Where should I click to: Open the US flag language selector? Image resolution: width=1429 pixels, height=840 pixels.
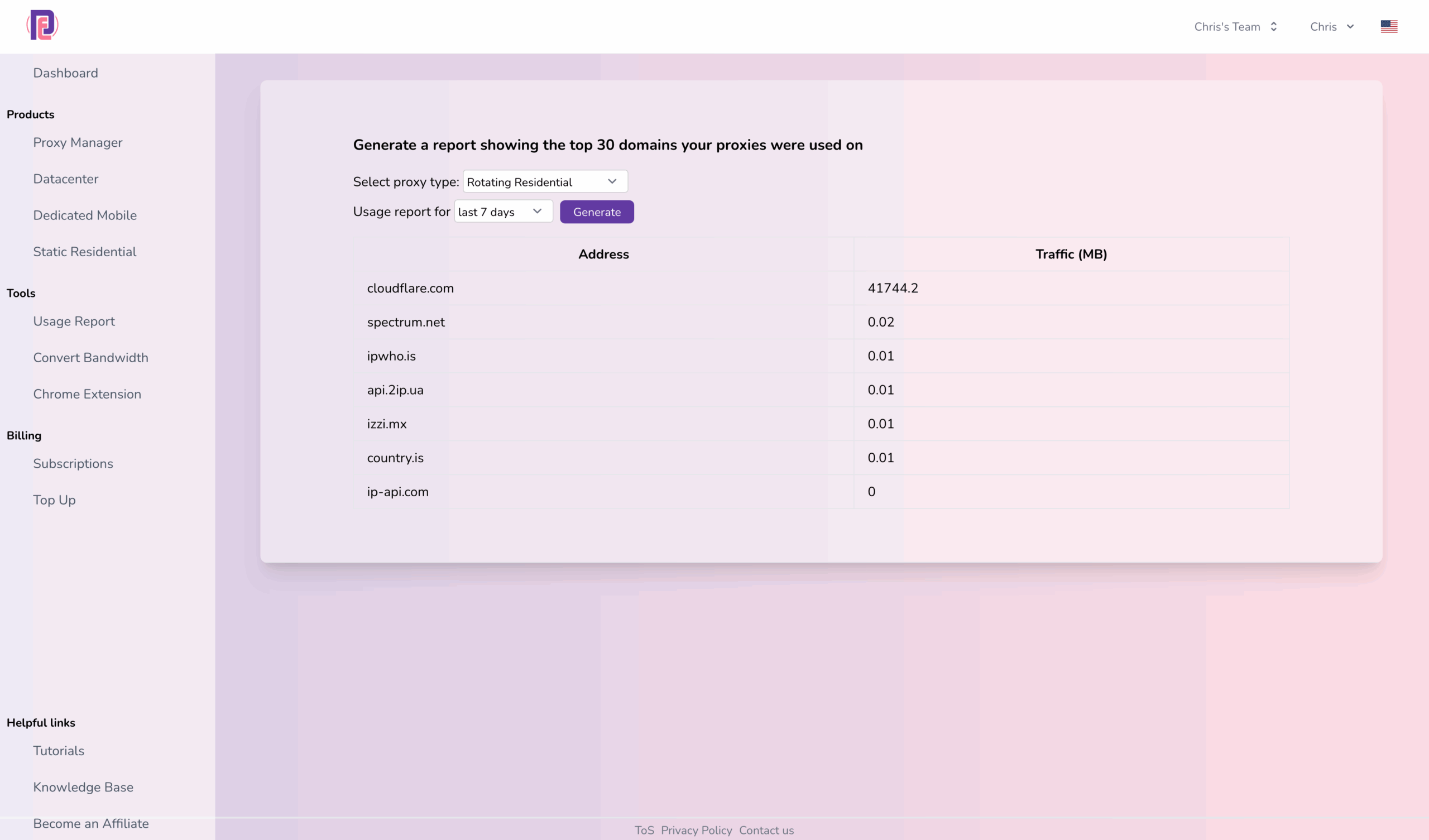click(x=1389, y=27)
